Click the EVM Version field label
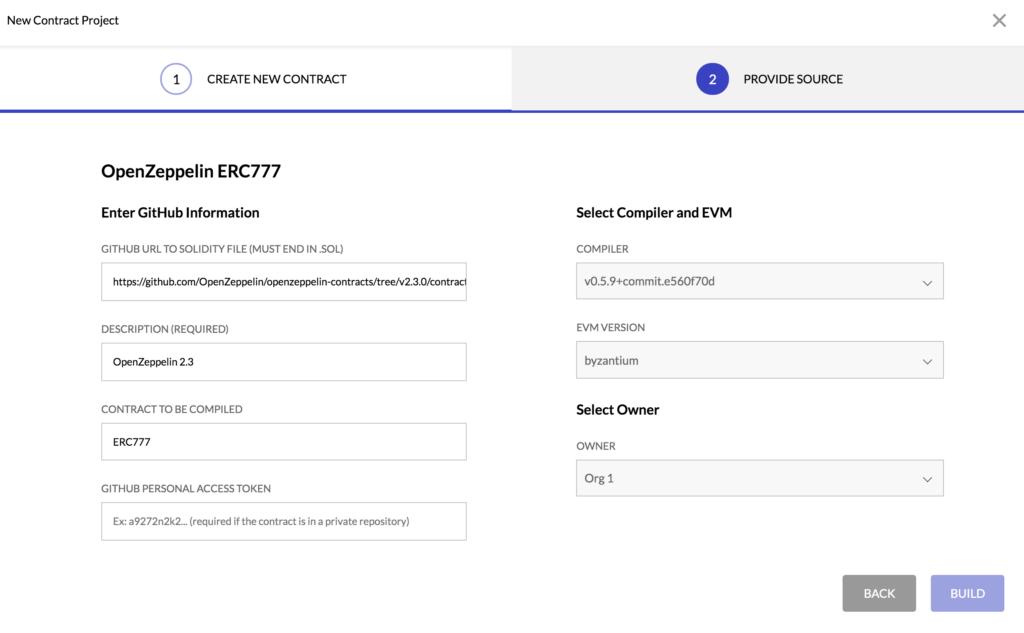This screenshot has width=1024, height=633. click(x=610, y=327)
